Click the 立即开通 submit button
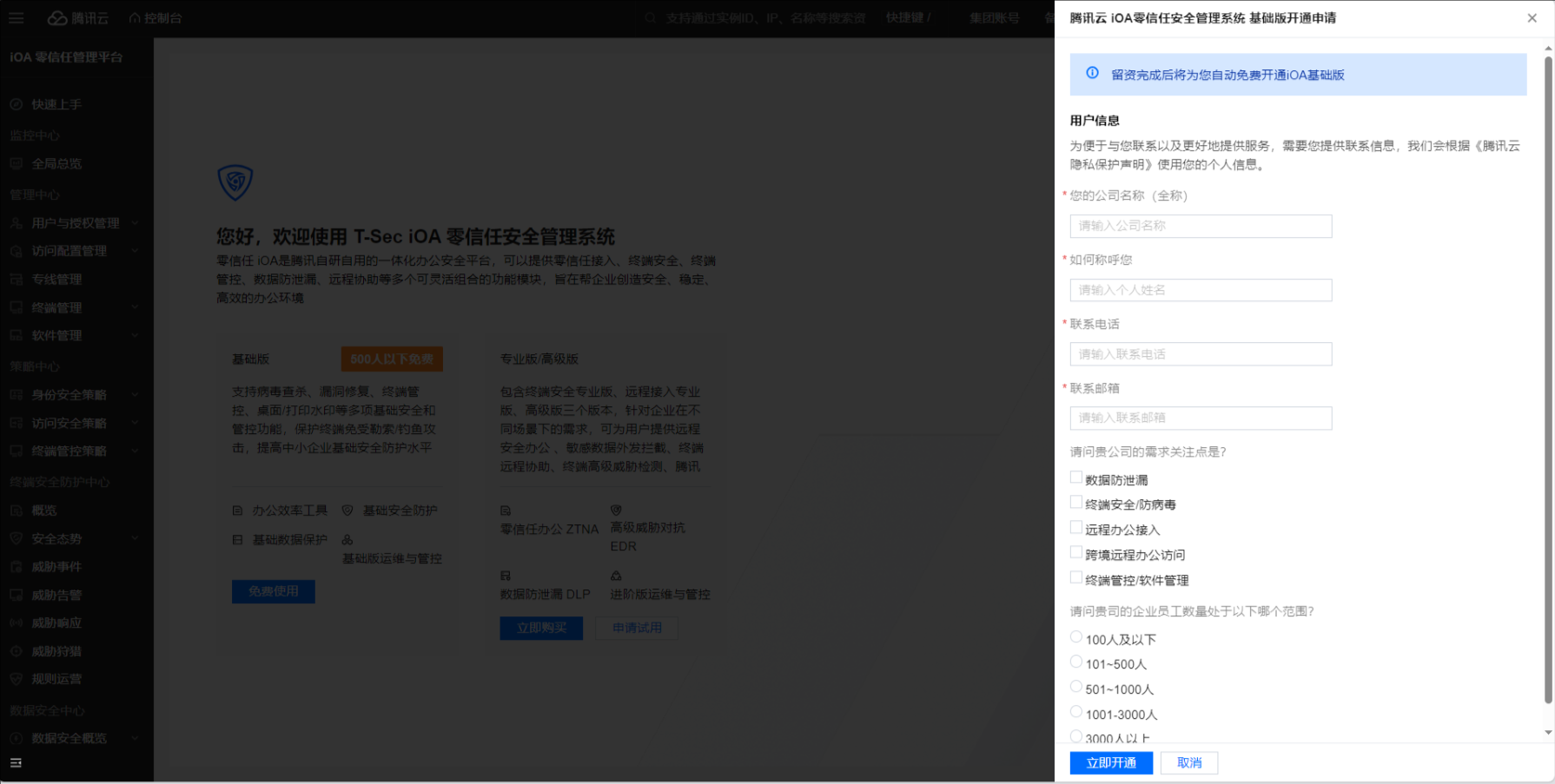This screenshot has width=1555, height=784. pos(1111,763)
